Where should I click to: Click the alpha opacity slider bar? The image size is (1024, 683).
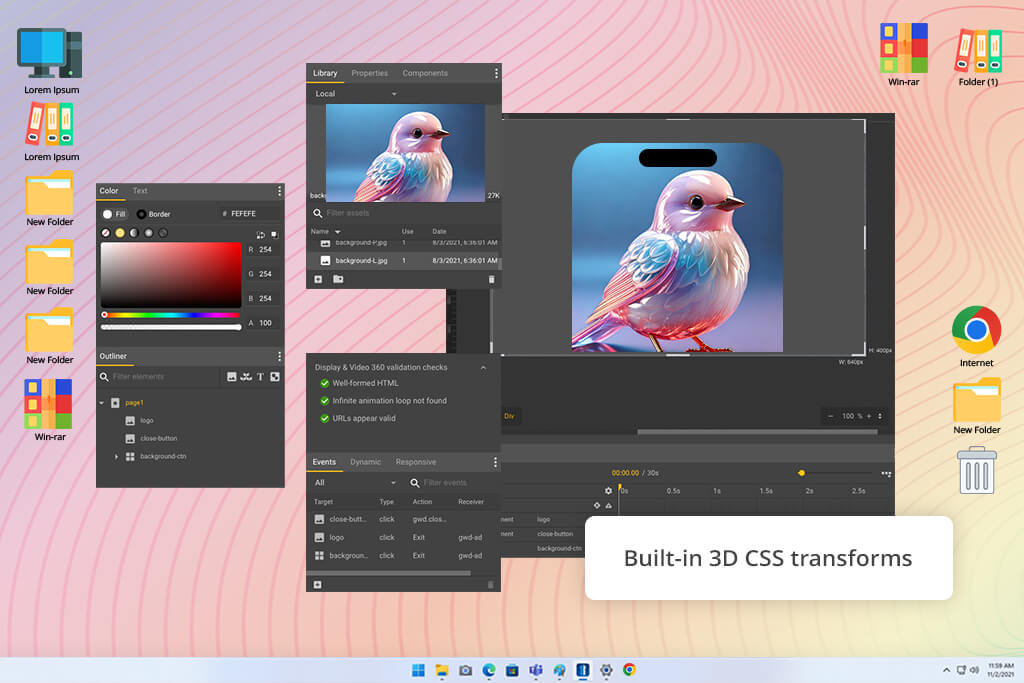[x=171, y=327]
